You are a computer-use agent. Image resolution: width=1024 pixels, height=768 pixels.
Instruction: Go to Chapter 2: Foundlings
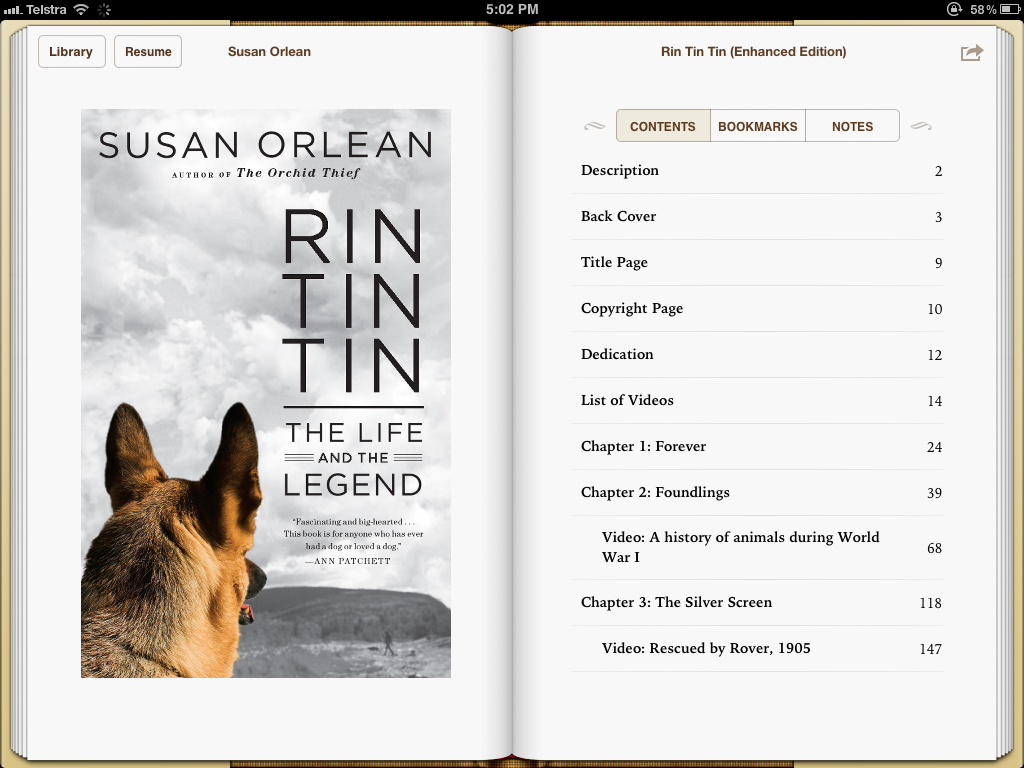(655, 493)
